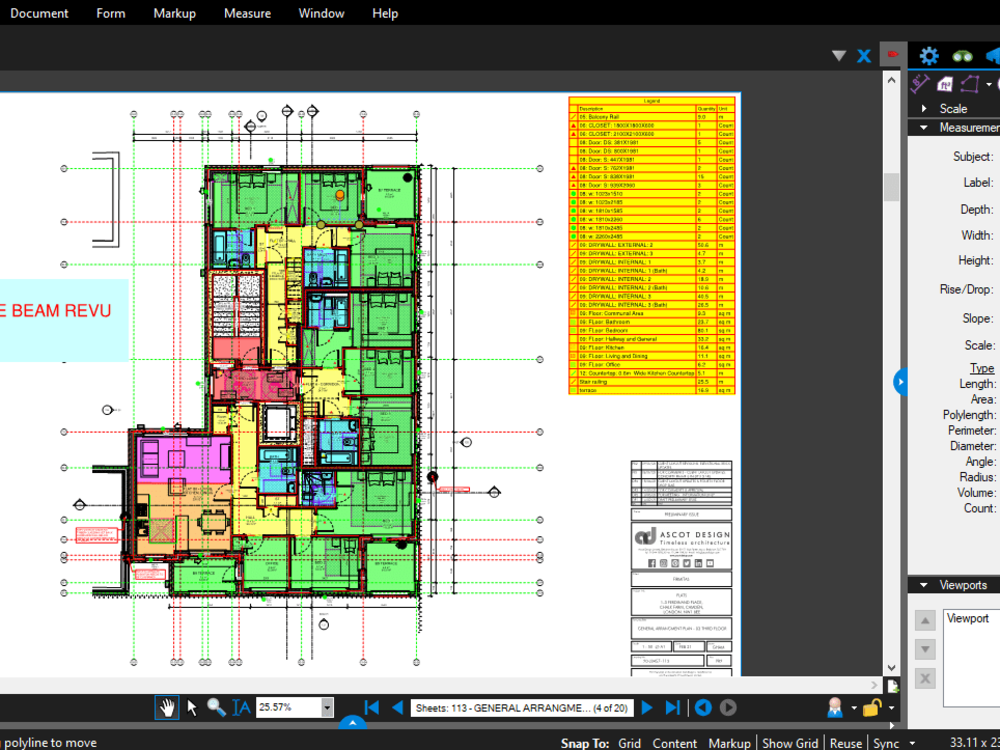Close the current document tab X
Viewport: 1000px width, 750px height.
[864, 56]
